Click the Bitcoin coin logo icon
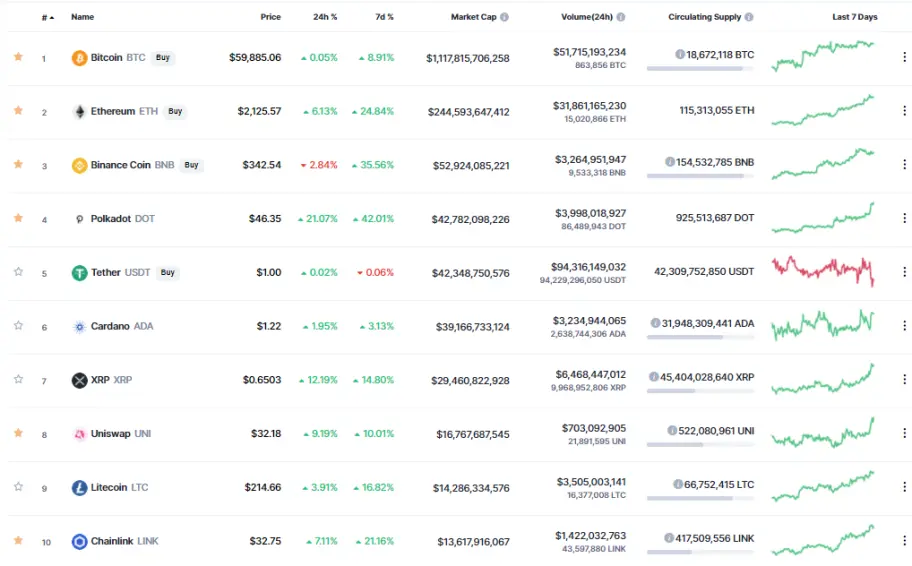The width and height of the screenshot is (912, 566). click(x=79, y=58)
